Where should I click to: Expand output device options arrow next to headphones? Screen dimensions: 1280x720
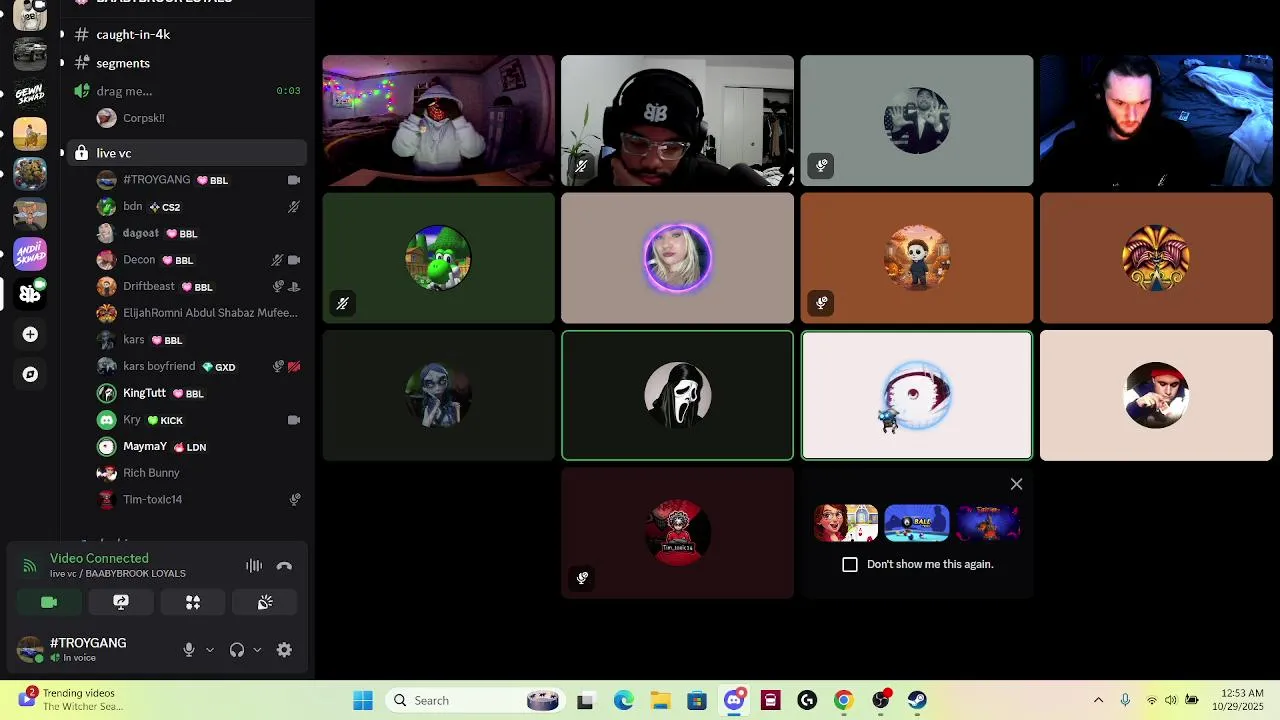coord(257,650)
